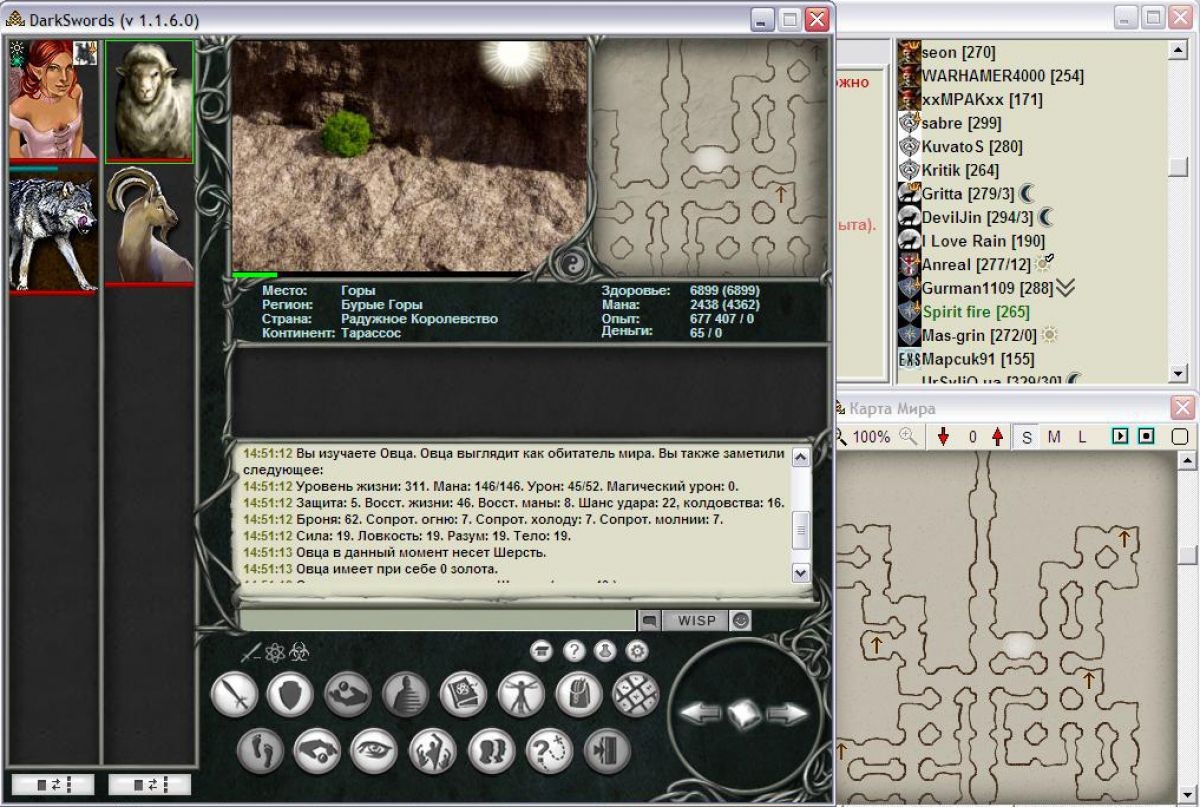Click the empty rounded square in map toolbar
This screenshot has height=807, width=1200.
pyautogui.click(x=1179, y=437)
